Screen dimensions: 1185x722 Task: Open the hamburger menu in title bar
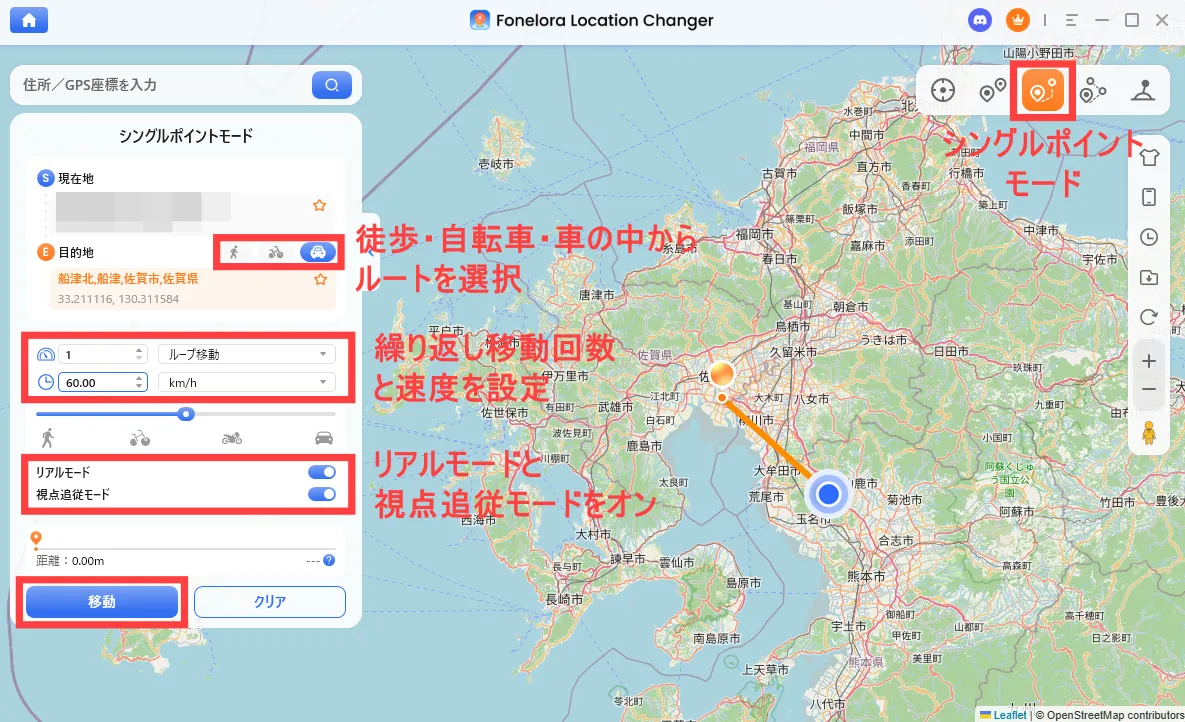[1072, 20]
